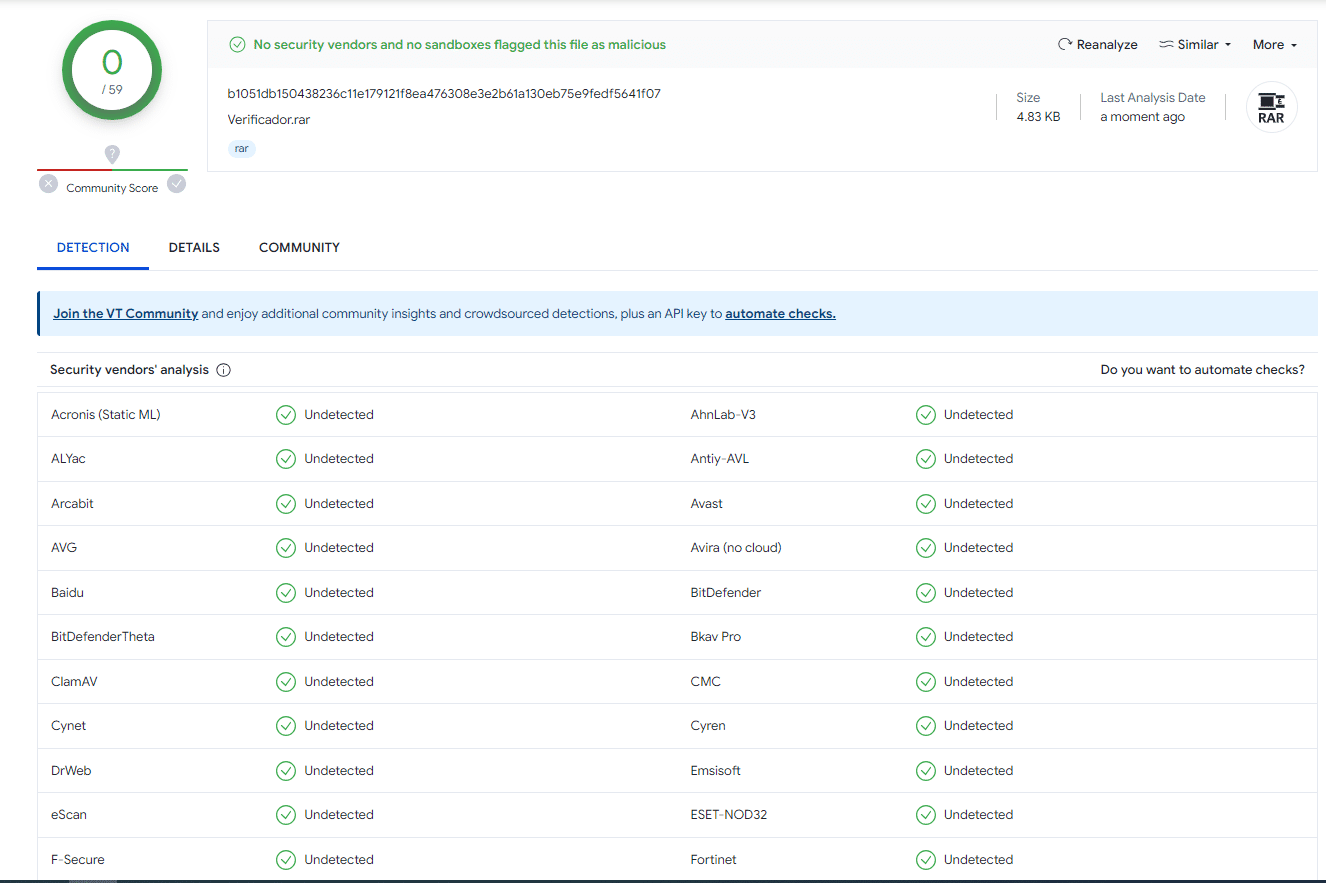The height and width of the screenshot is (883, 1326).
Task: Switch to the Details tab
Action: pos(194,248)
